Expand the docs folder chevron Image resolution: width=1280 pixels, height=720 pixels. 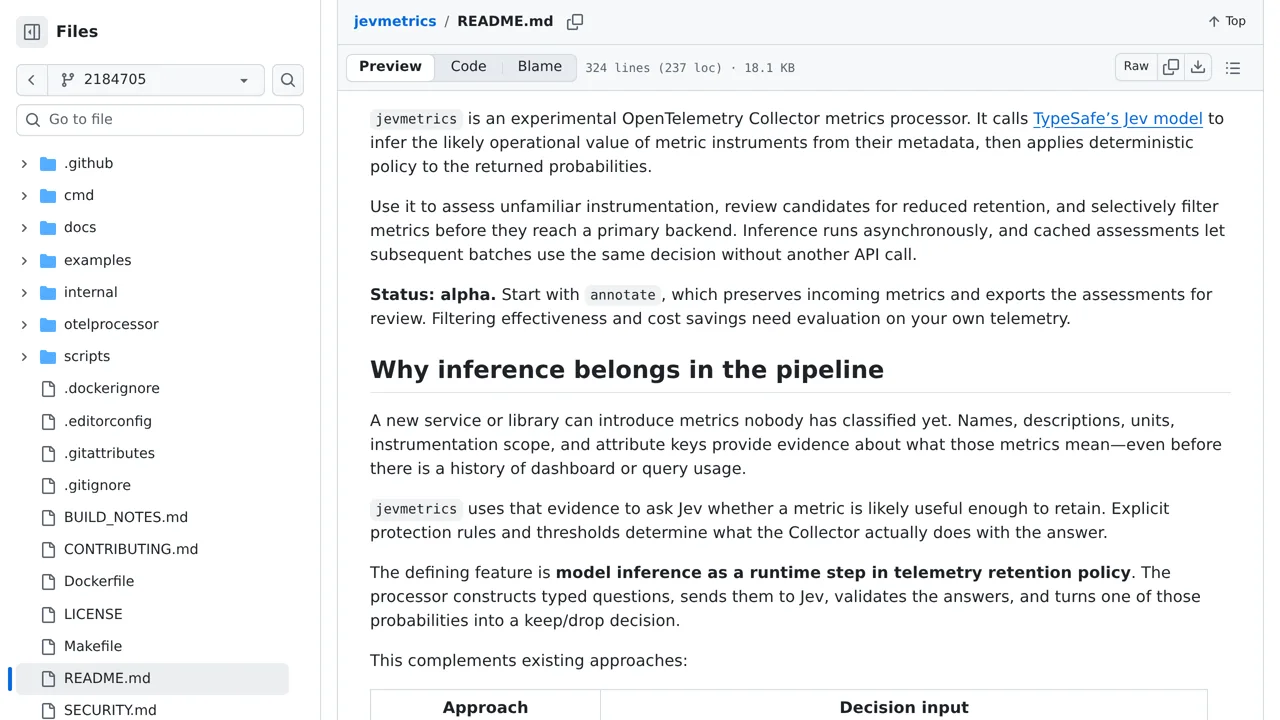(24, 227)
